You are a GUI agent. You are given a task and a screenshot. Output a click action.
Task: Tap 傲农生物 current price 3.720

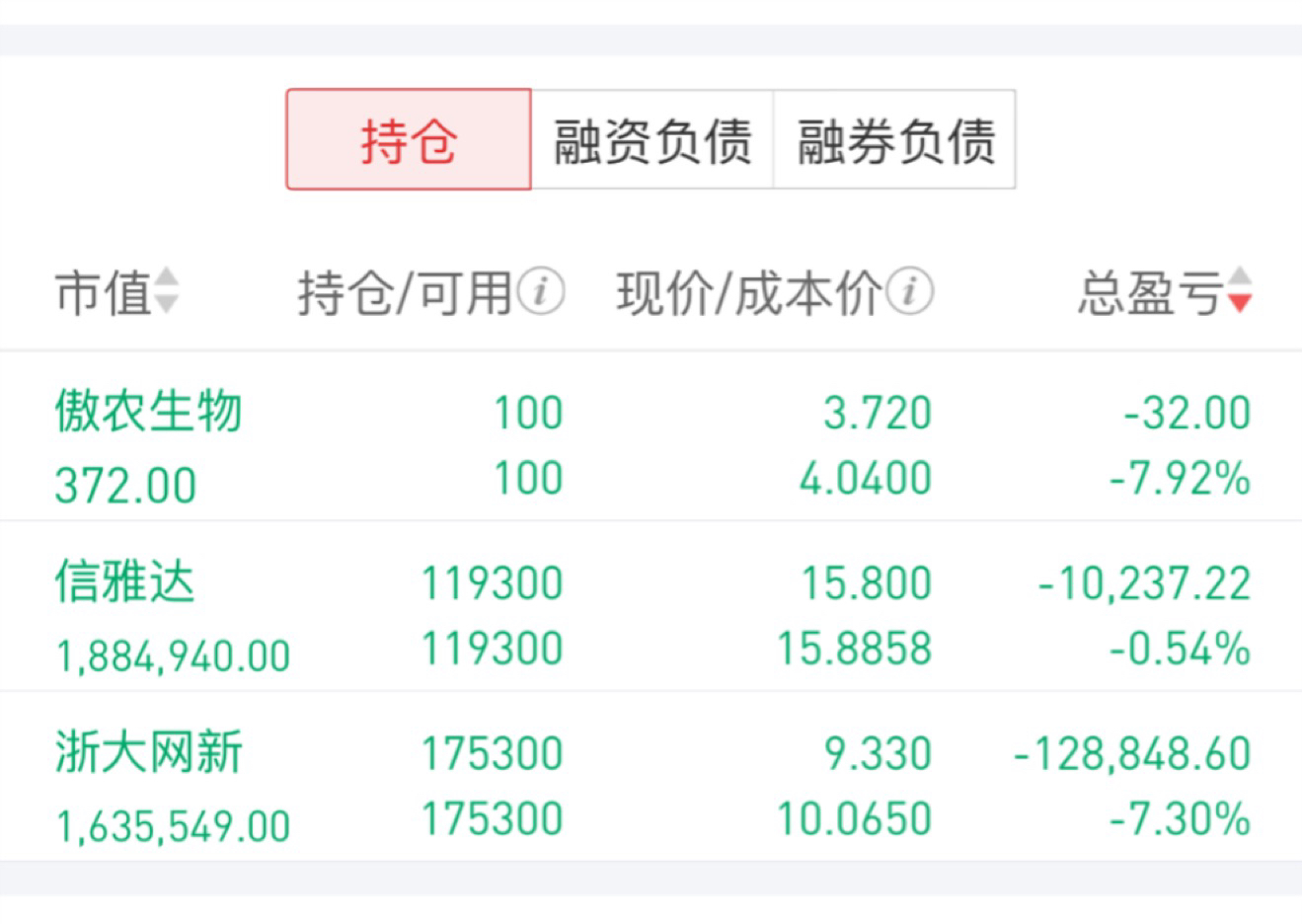pyautogui.click(x=878, y=413)
